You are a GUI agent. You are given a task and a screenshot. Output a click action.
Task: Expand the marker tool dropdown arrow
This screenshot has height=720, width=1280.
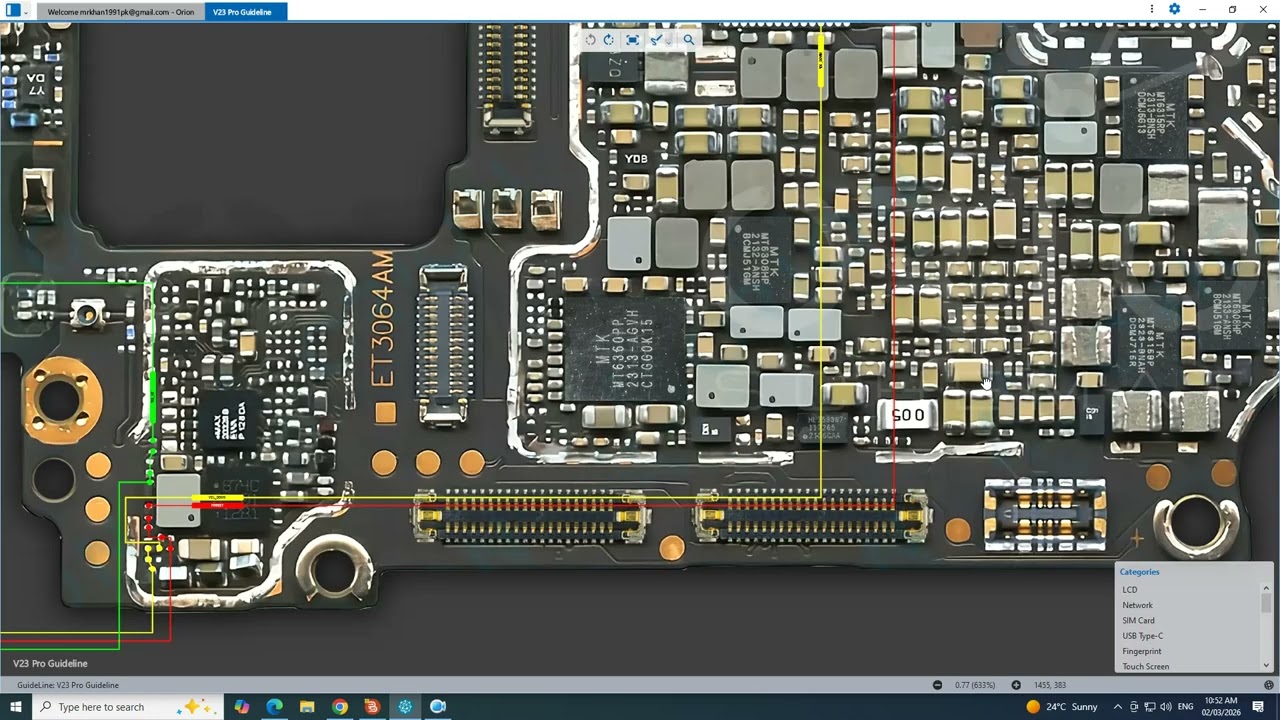[x=667, y=40]
